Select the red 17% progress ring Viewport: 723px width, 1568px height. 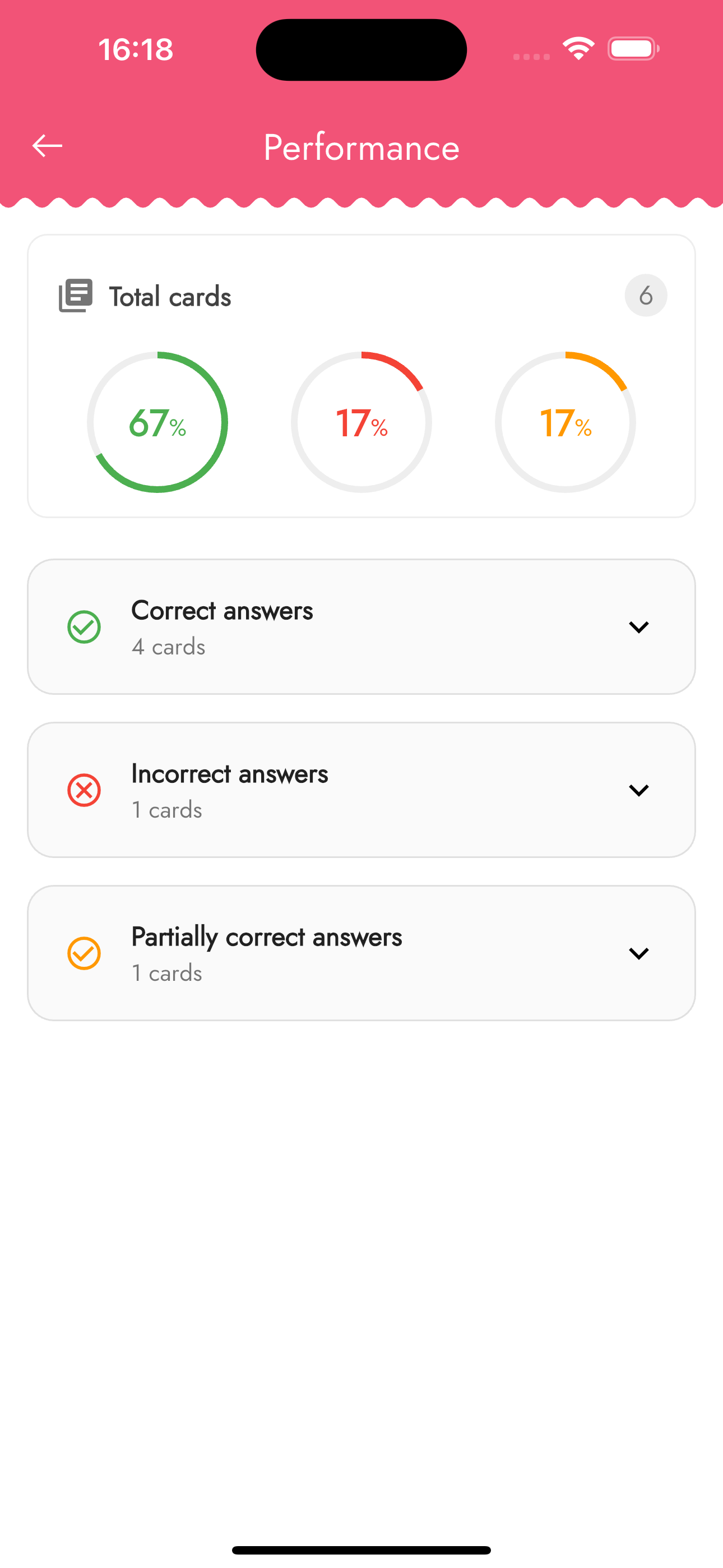(361, 422)
